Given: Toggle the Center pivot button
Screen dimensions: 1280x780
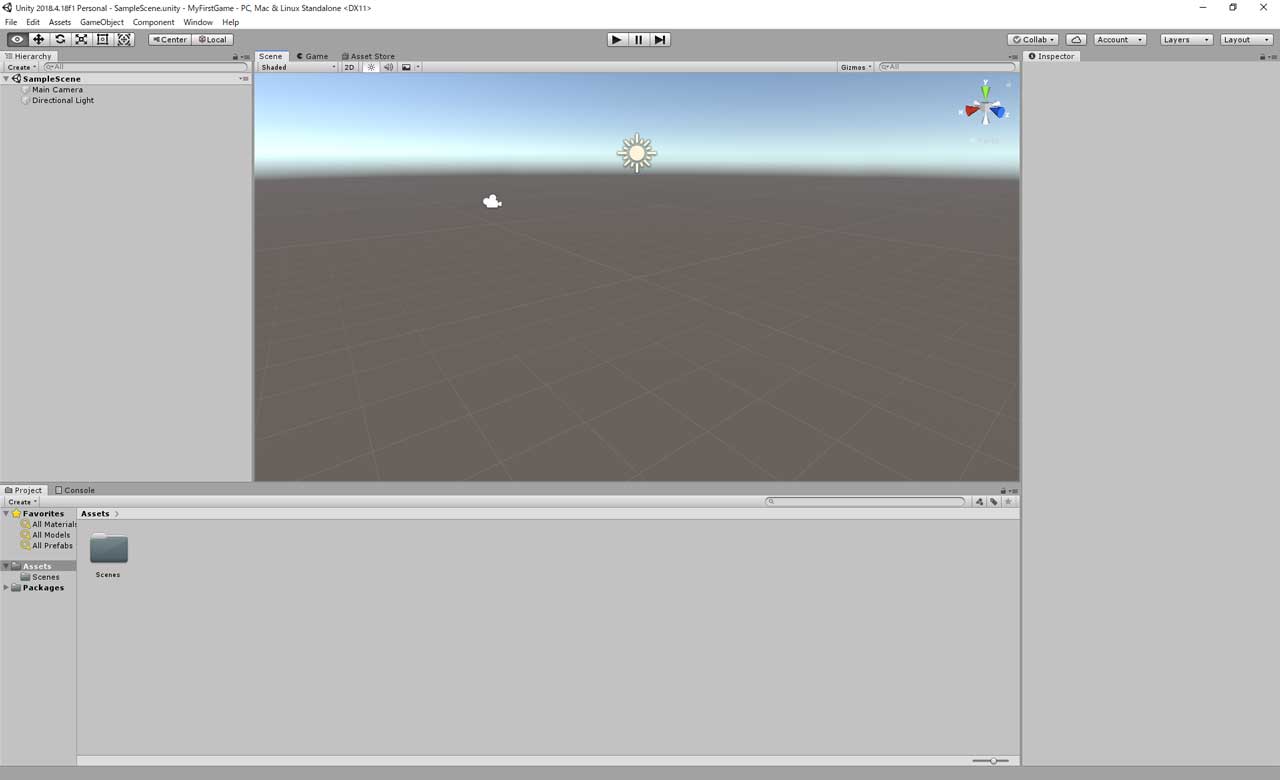Looking at the screenshot, I should tap(170, 40).
